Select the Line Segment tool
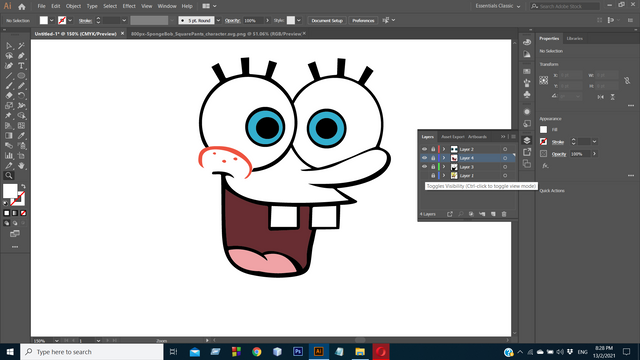Image resolution: width=640 pixels, height=360 pixels. click(9, 76)
